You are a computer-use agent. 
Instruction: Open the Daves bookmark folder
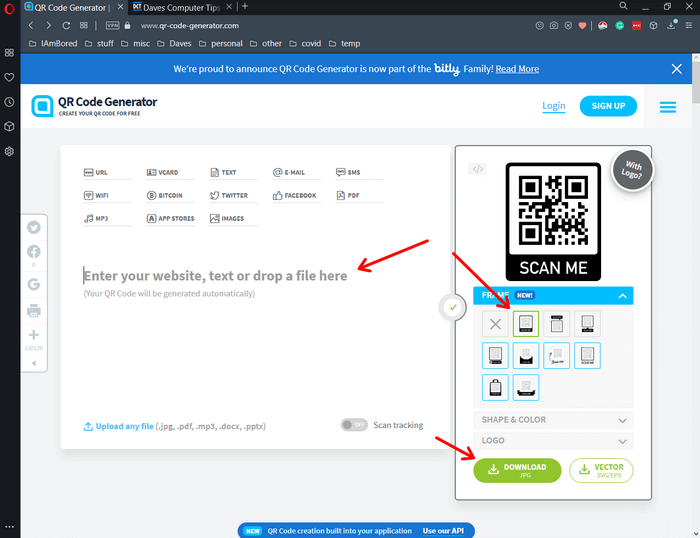(175, 44)
